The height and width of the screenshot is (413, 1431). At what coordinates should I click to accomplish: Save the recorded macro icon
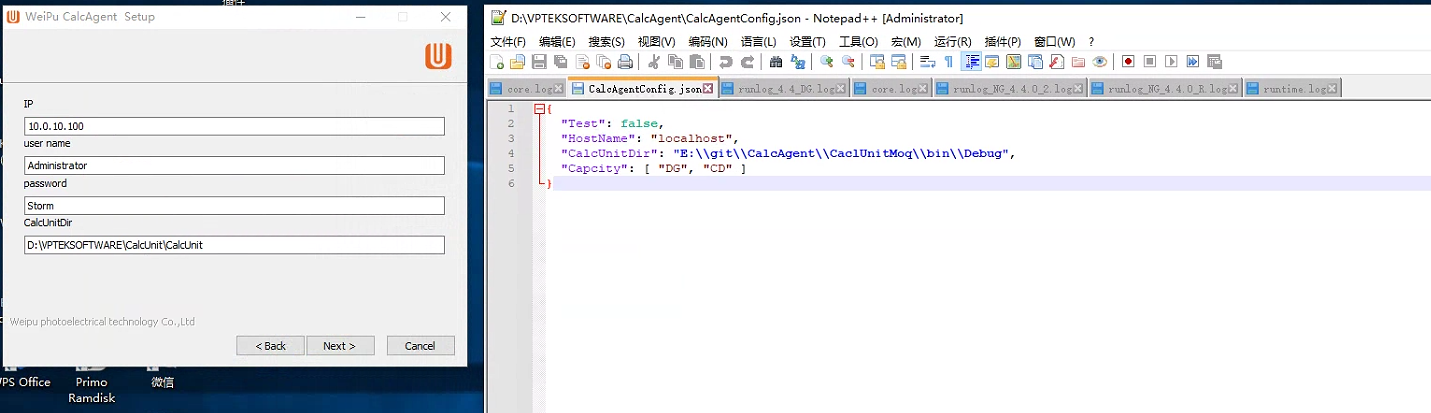1214,61
